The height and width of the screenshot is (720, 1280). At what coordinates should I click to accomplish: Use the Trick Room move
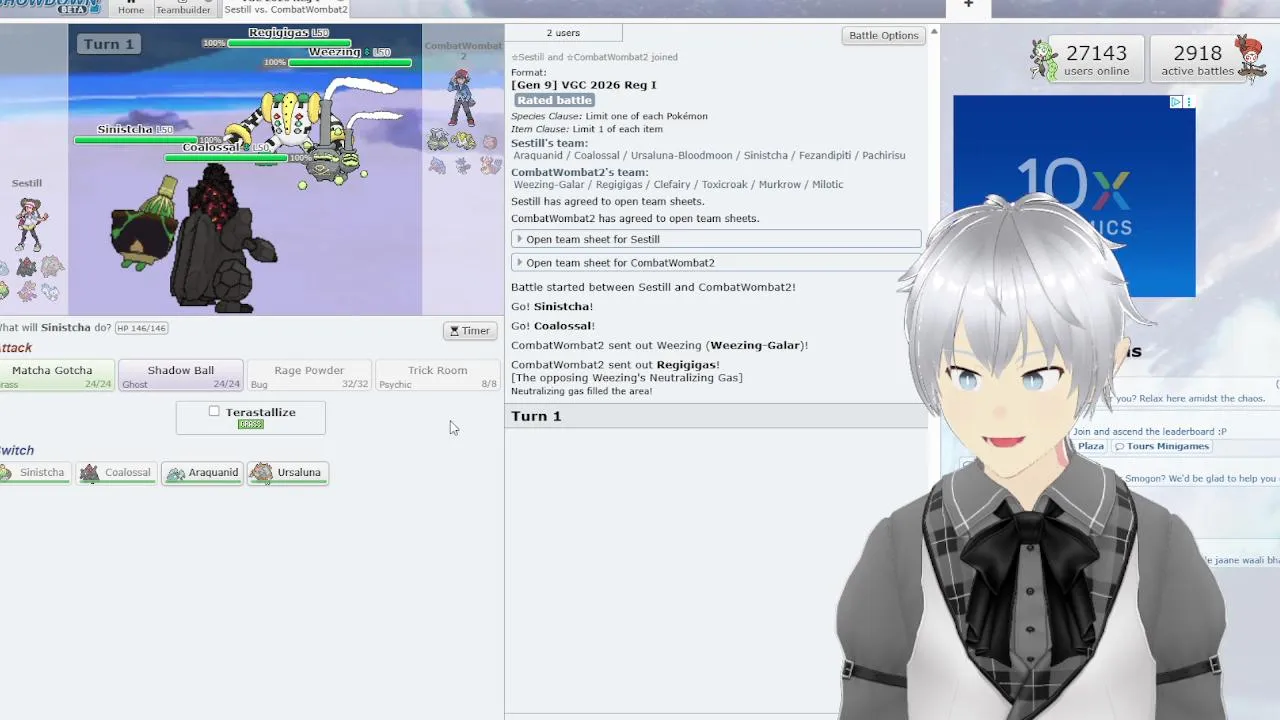pos(437,375)
